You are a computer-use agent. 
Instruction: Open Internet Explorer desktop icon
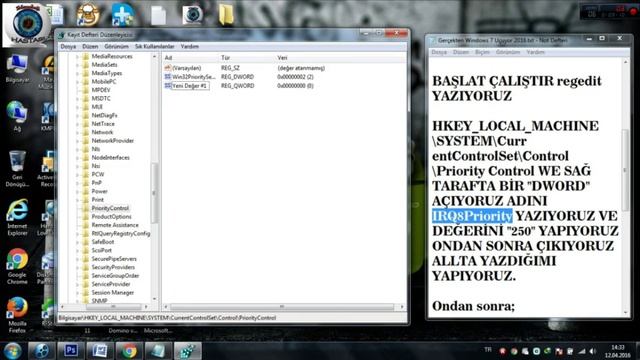[17, 218]
